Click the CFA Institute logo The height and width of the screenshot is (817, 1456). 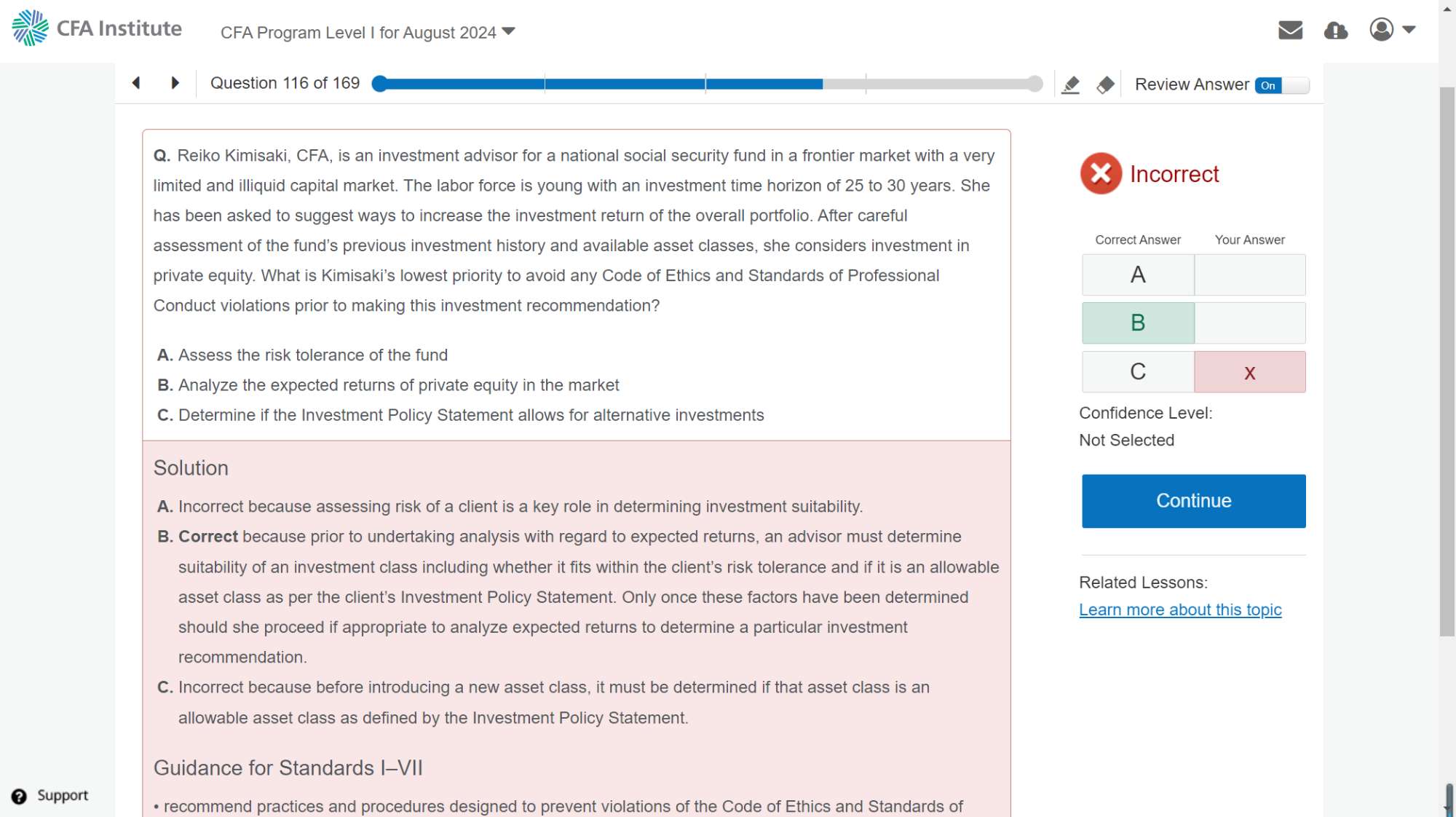point(97,28)
